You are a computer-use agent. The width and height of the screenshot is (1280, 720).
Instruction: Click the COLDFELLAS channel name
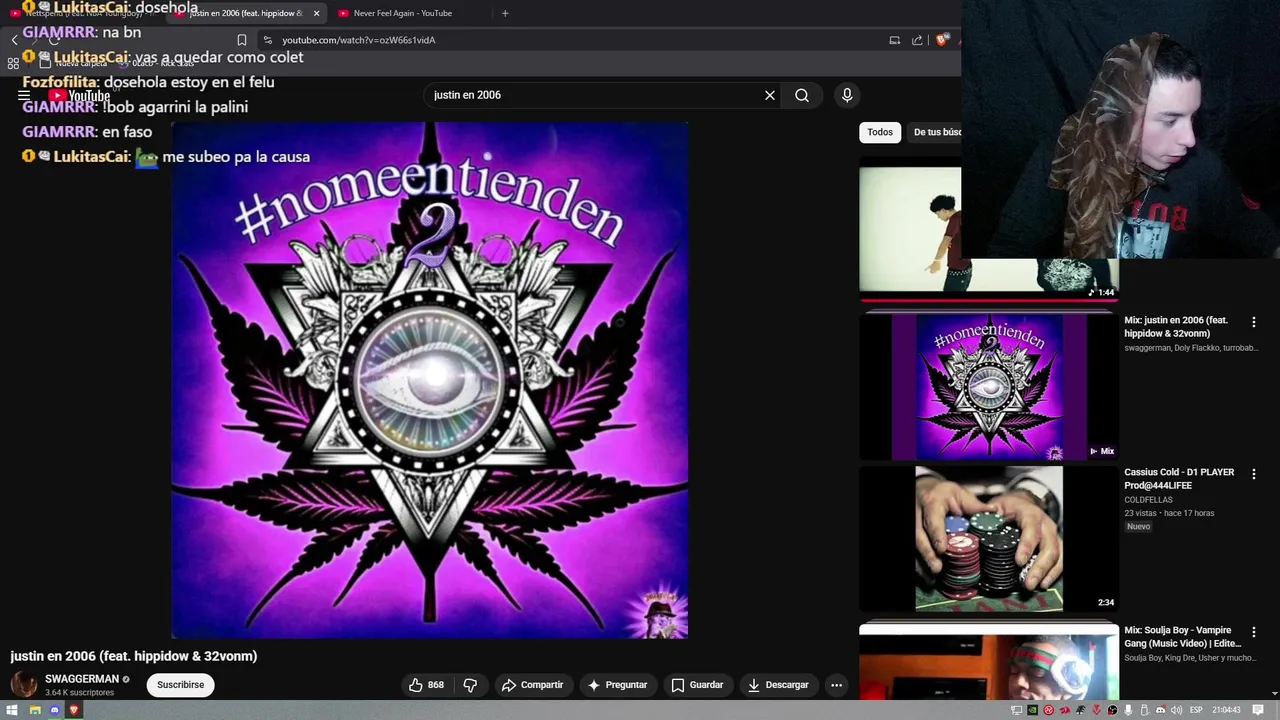[1148, 500]
